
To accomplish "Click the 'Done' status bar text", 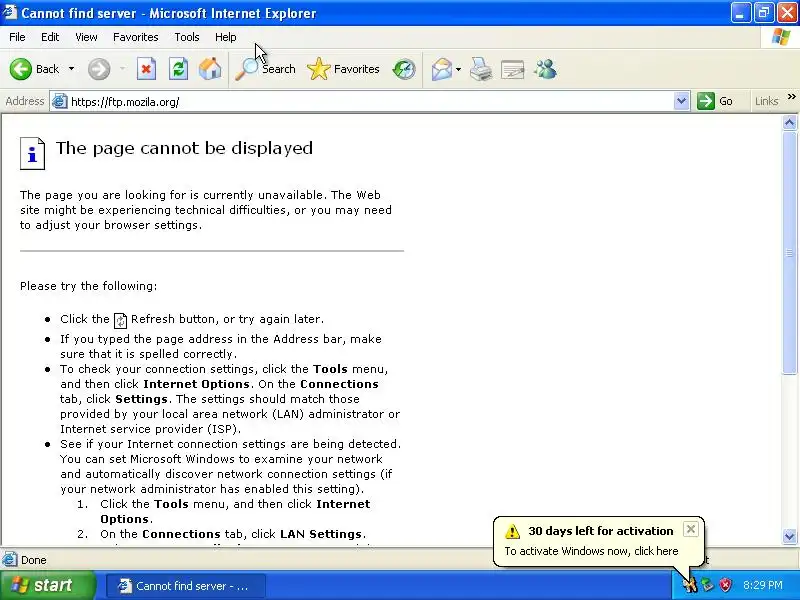I will pos(34,560).
